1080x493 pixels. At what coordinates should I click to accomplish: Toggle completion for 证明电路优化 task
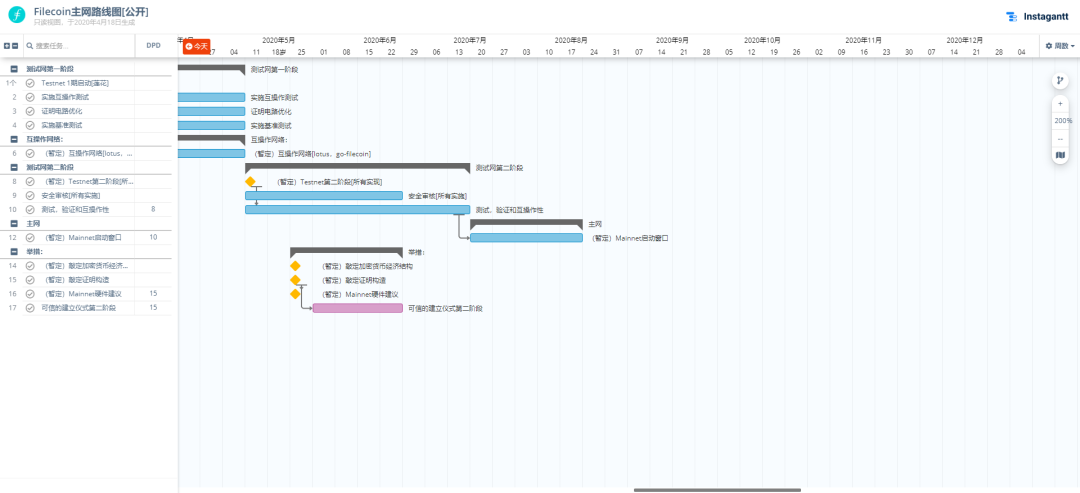coord(30,111)
